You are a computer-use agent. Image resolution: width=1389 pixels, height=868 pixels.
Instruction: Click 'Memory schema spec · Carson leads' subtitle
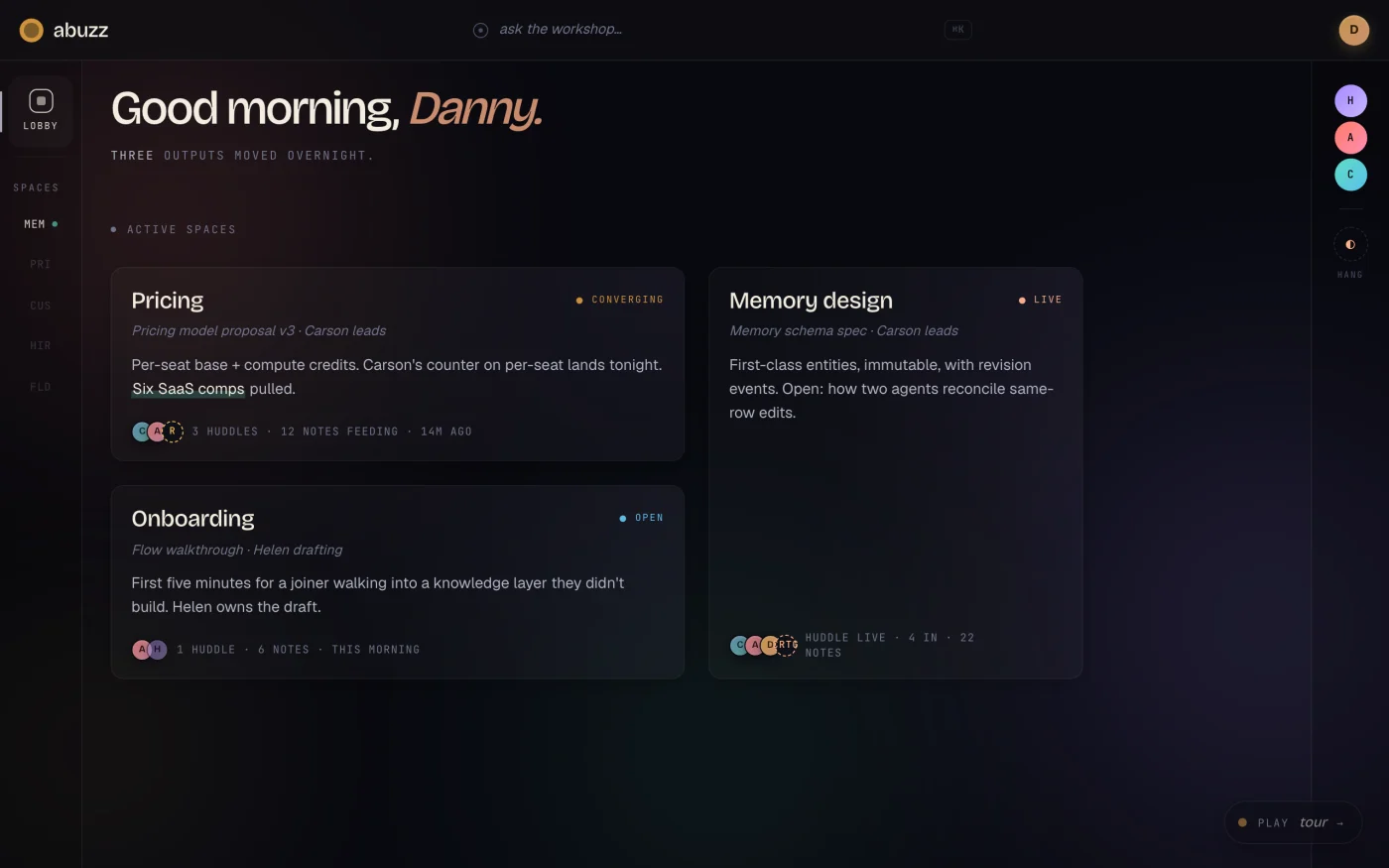pyautogui.click(x=843, y=331)
